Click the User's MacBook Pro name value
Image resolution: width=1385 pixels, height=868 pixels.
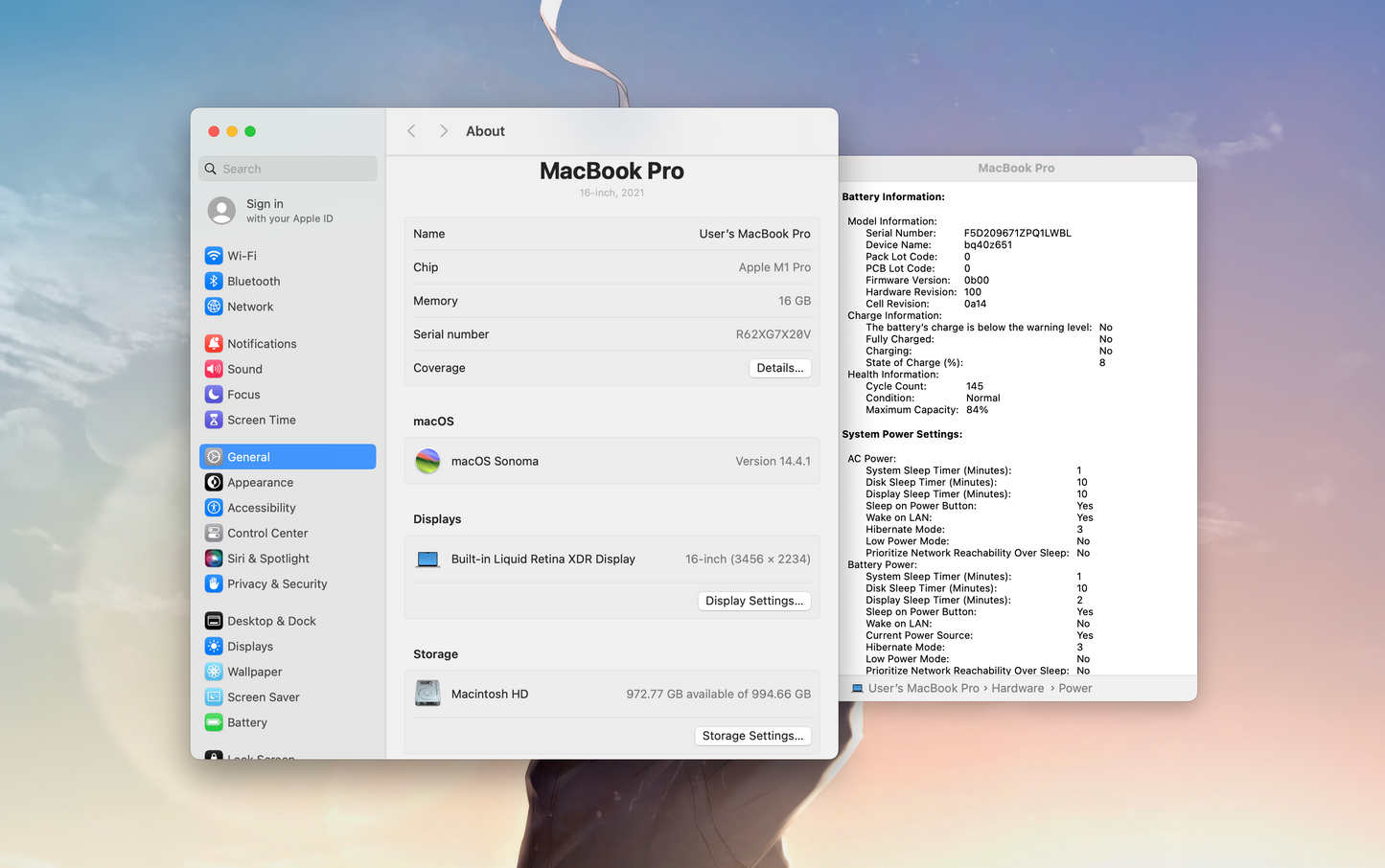(x=754, y=234)
